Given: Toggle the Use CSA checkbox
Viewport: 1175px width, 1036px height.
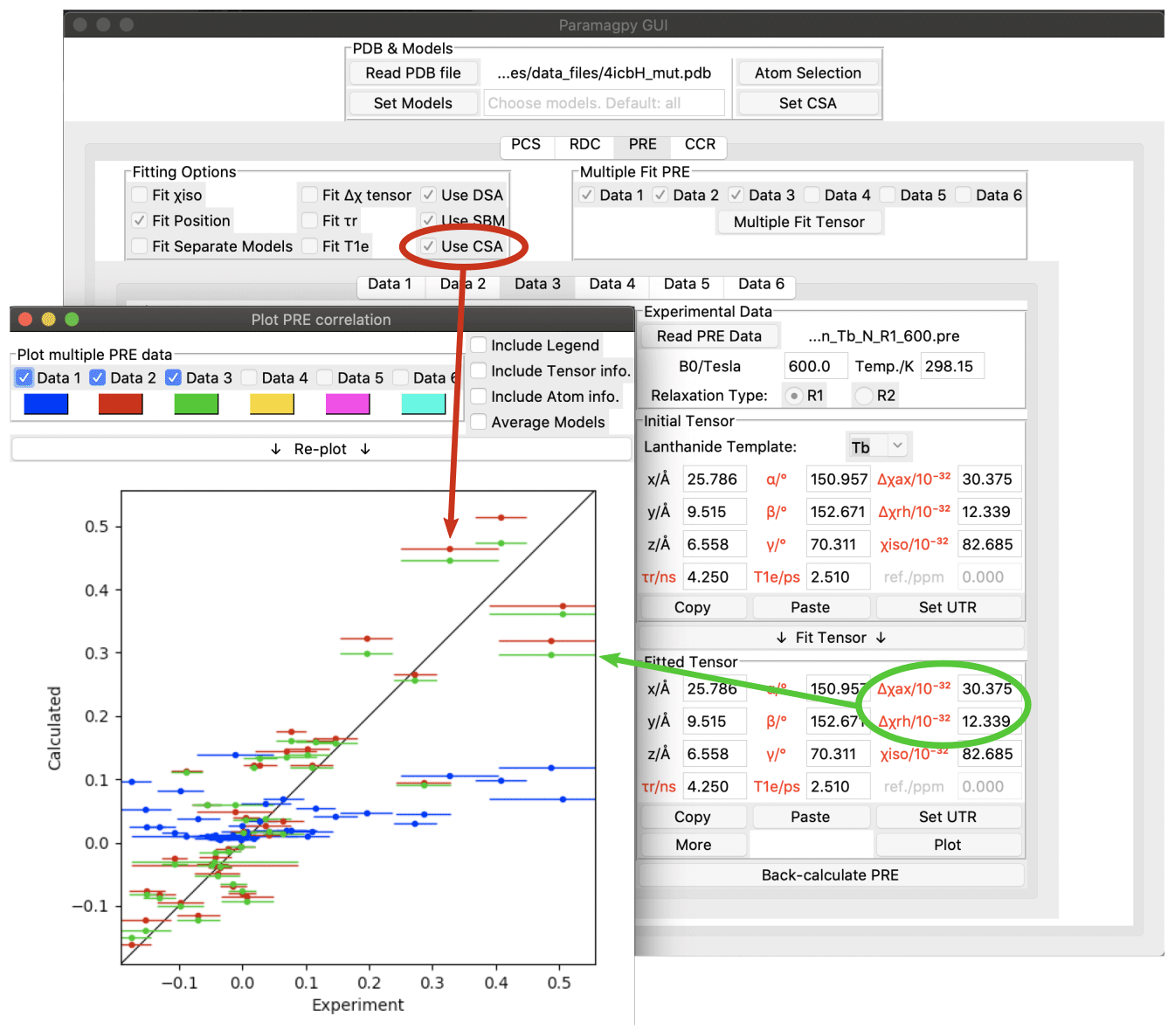Looking at the screenshot, I should [x=429, y=246].
